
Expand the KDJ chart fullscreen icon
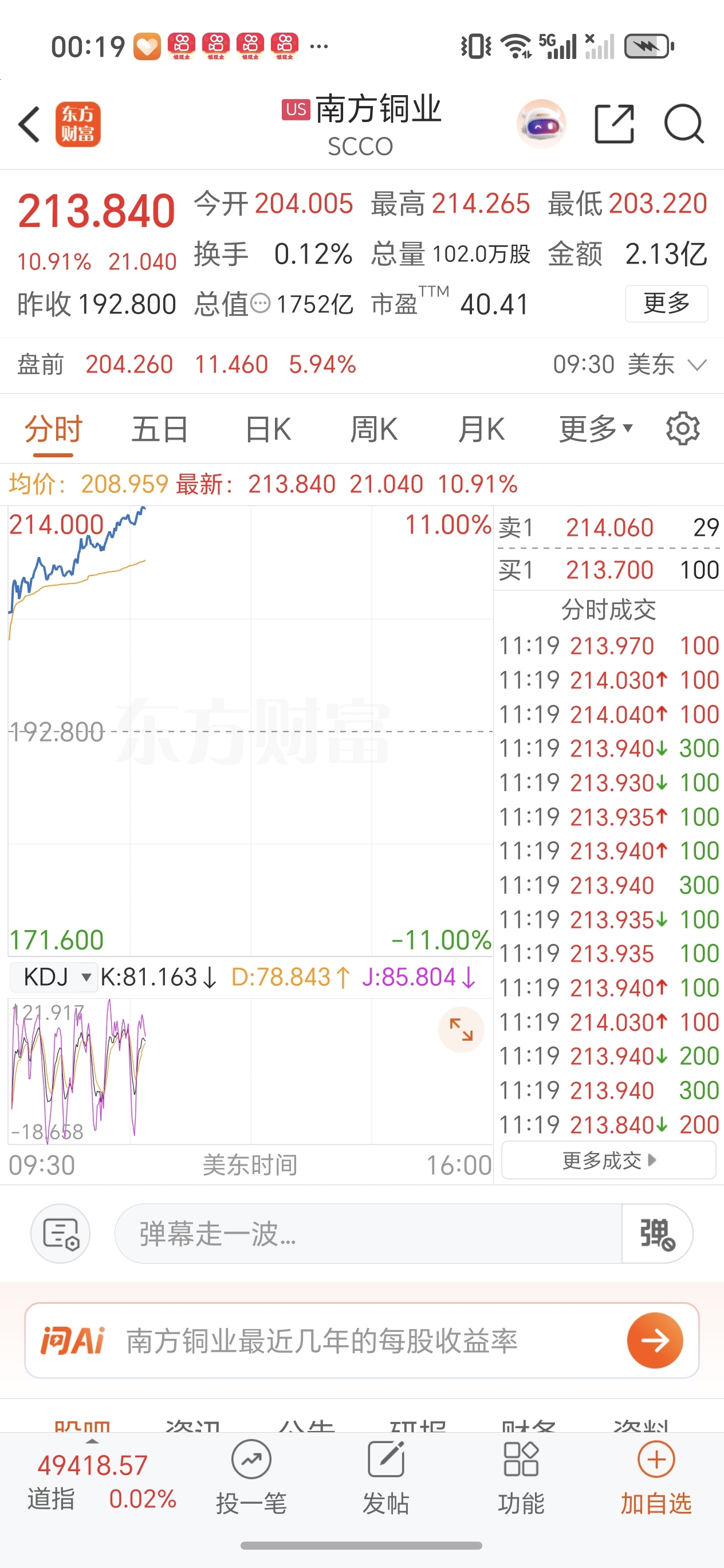[461, 1029]
